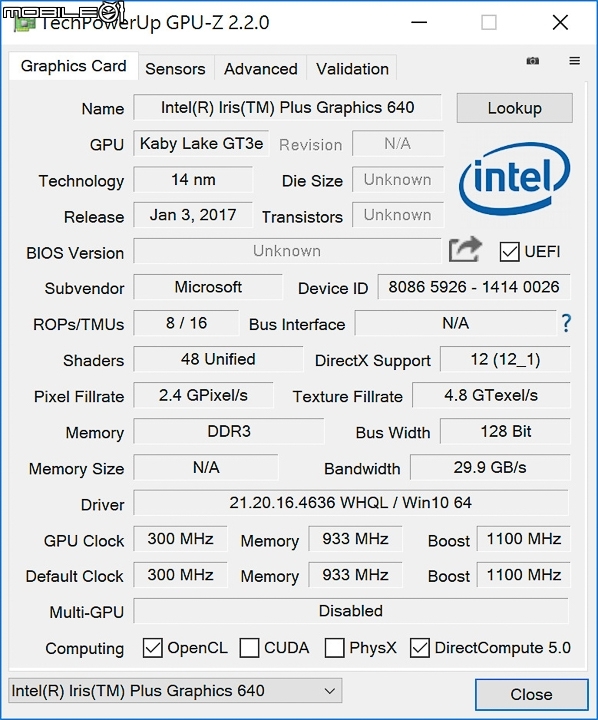Open the Intel Iris Plus Graphics 640 combo box
The image size is (598, 720).
175,691
